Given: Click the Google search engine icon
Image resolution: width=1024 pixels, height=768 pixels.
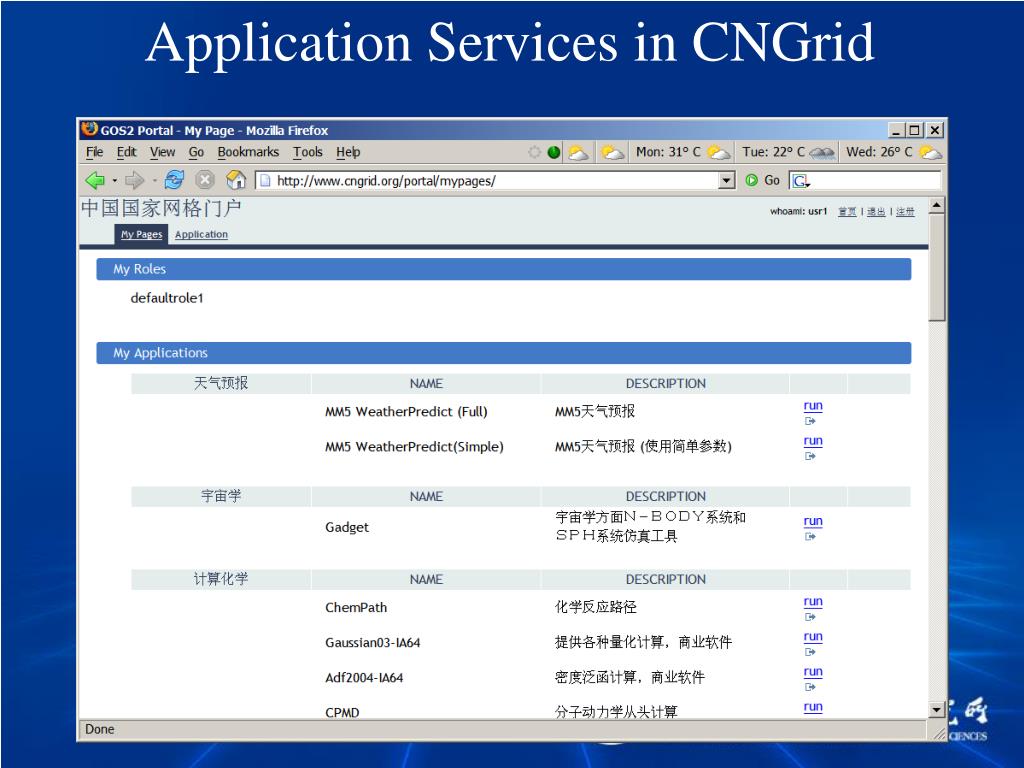Looking at the screenshot, I should click(800, 180).
